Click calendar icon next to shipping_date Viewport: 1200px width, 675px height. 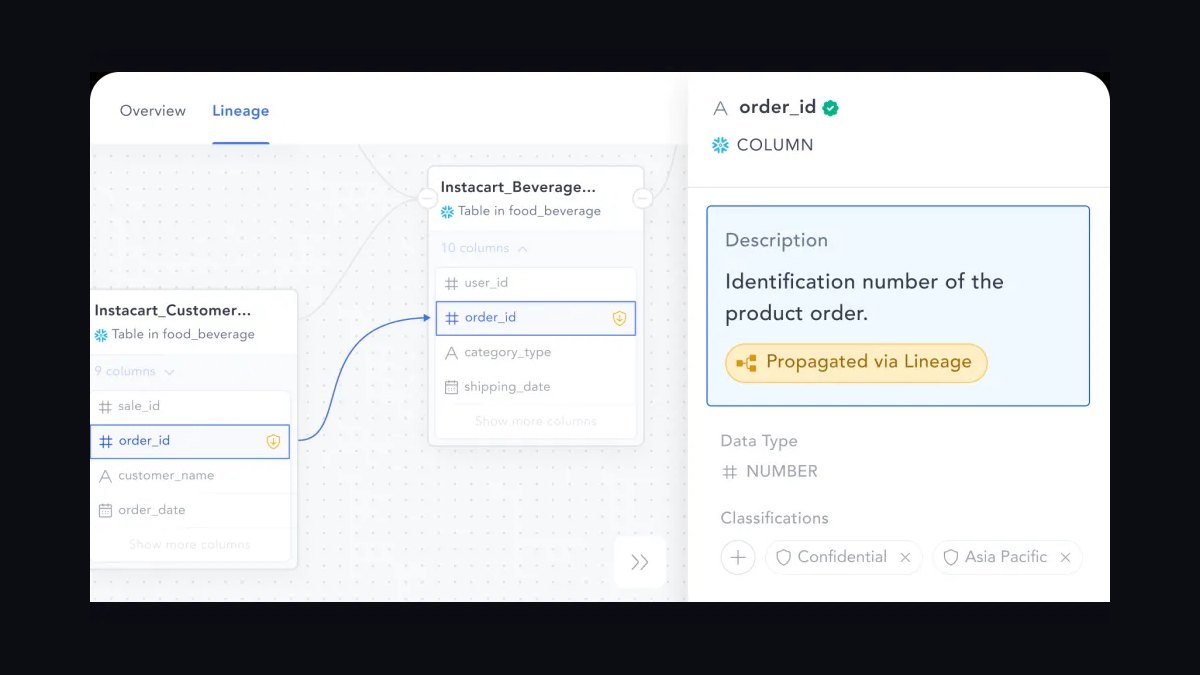pyautogui.click(x=451, y=387)
